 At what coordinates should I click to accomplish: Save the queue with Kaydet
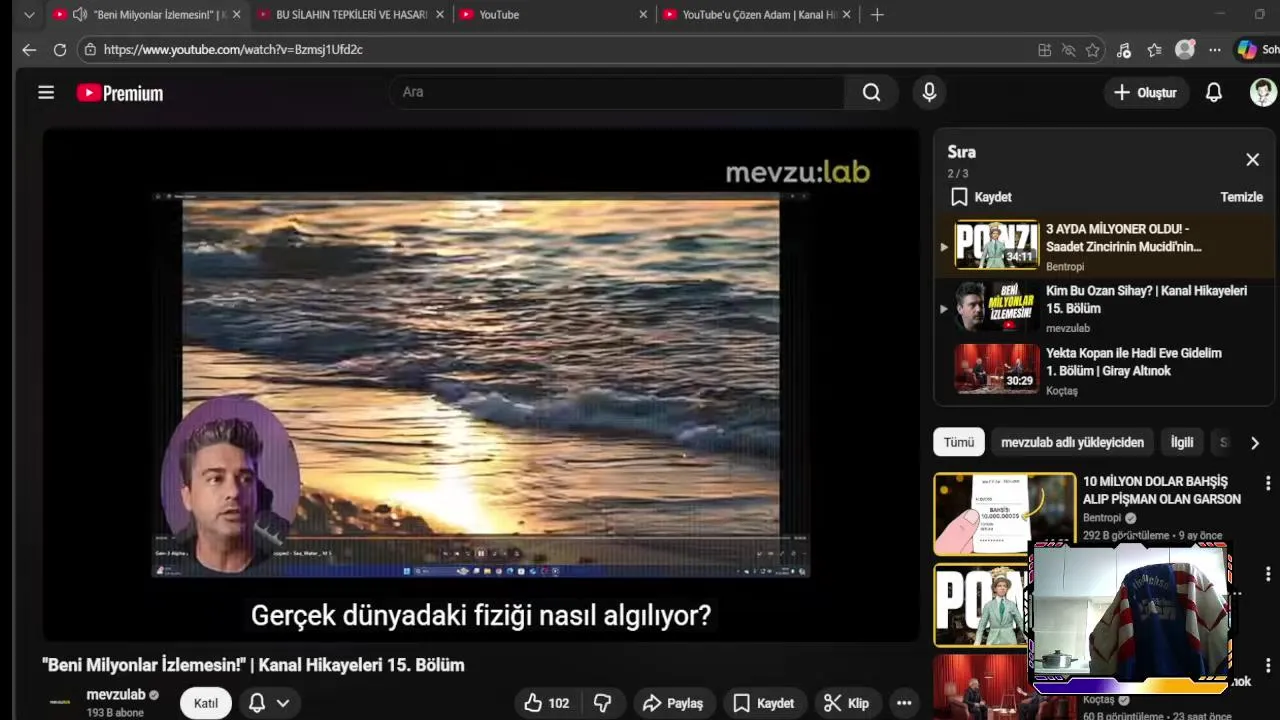981,197
